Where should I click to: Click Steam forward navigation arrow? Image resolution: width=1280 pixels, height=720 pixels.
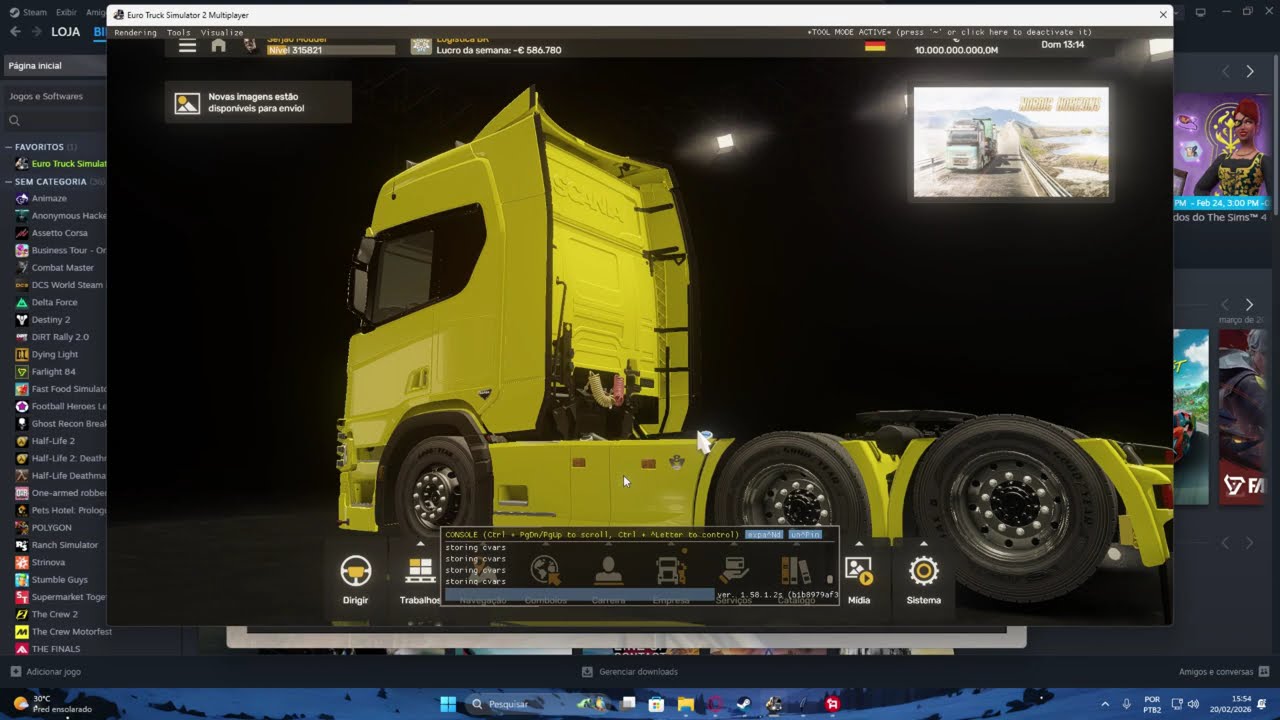(35, 32)
